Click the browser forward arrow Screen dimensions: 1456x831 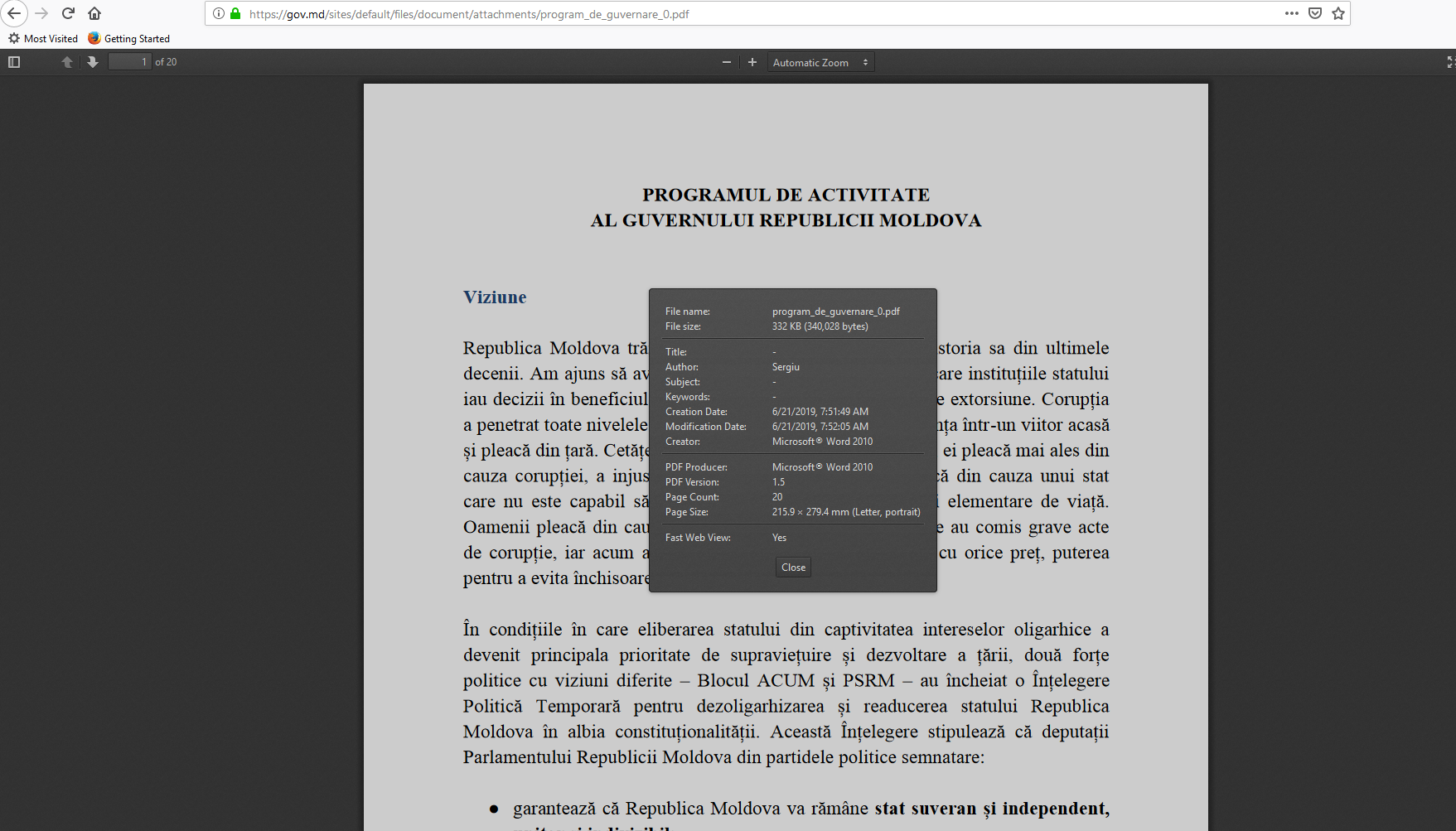[41, 13]
